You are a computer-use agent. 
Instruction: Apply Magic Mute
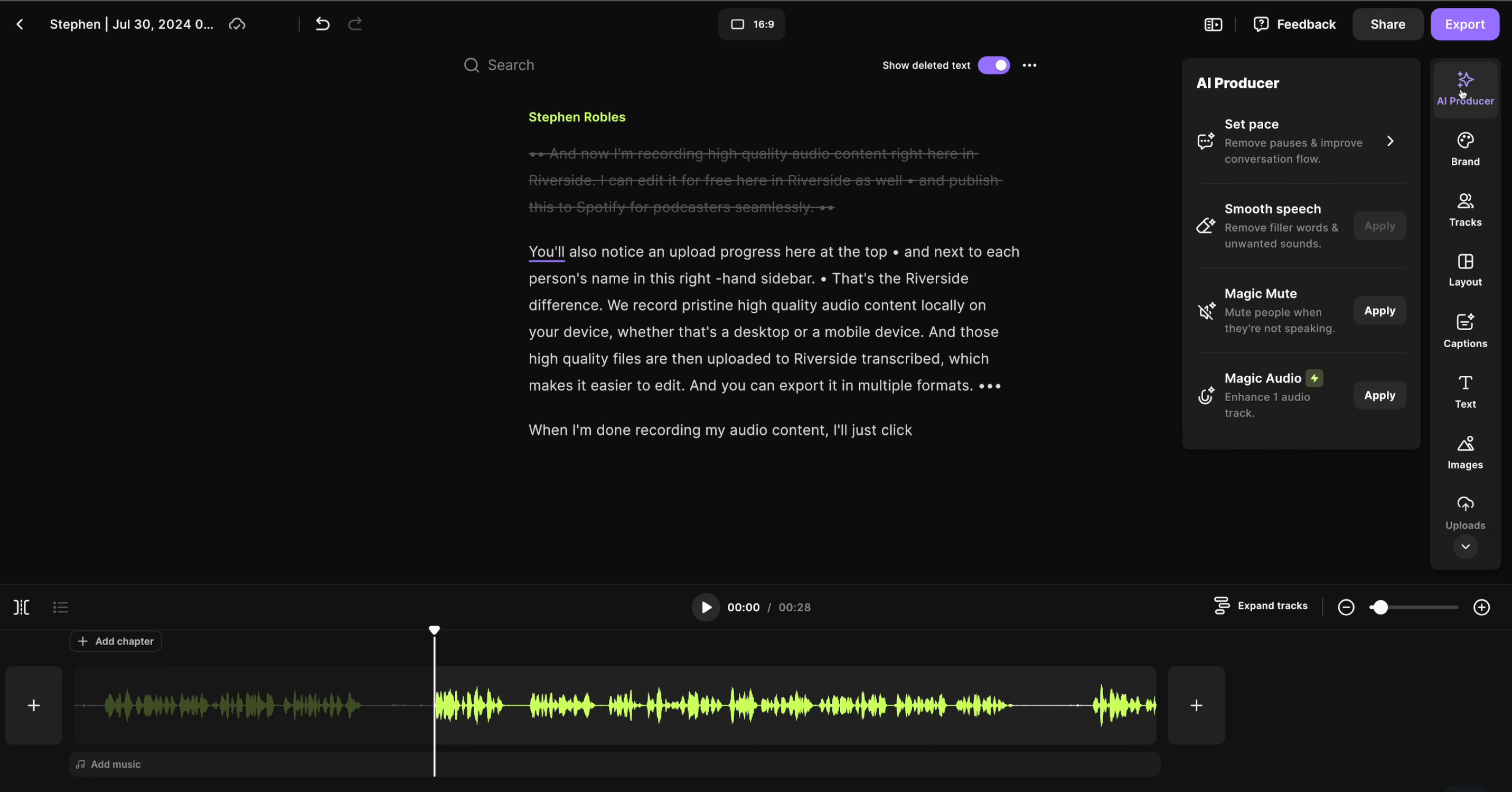tap(1379, 311)
